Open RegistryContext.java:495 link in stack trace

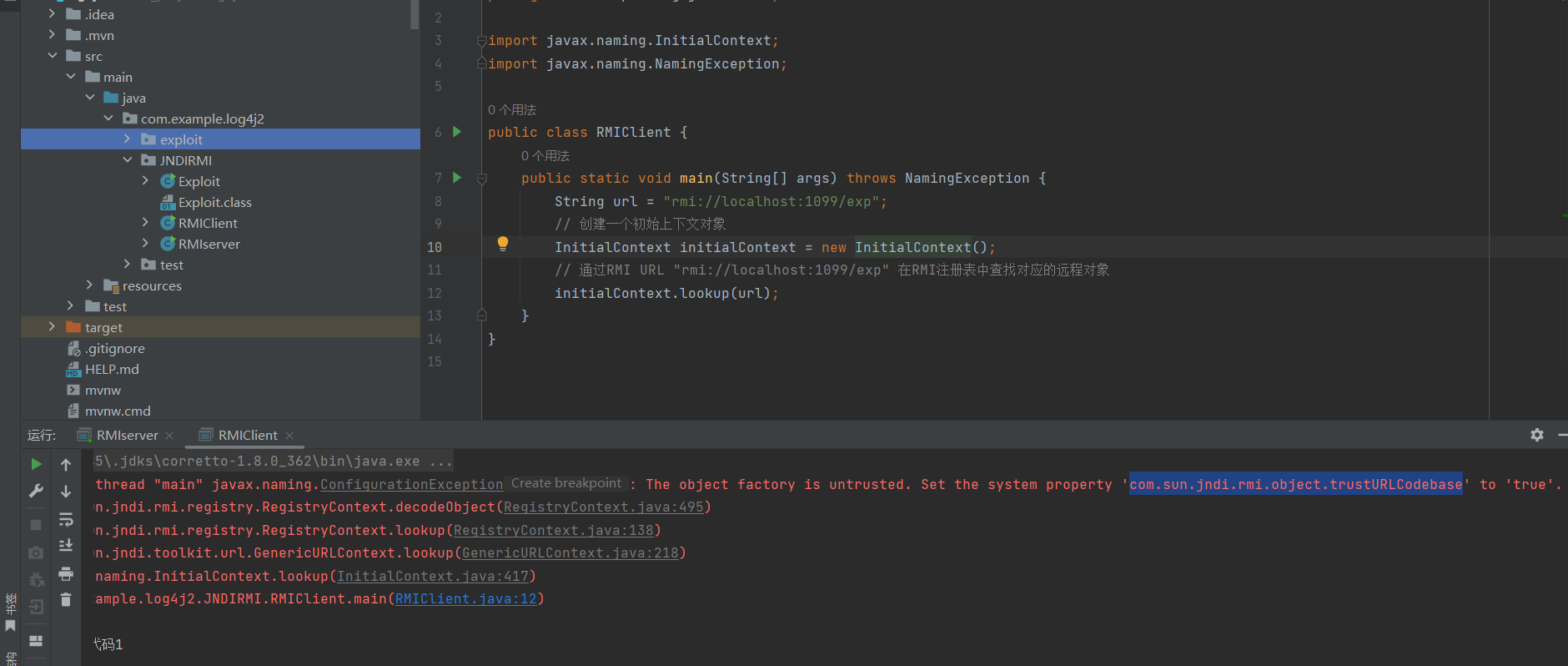pos(603,507)
